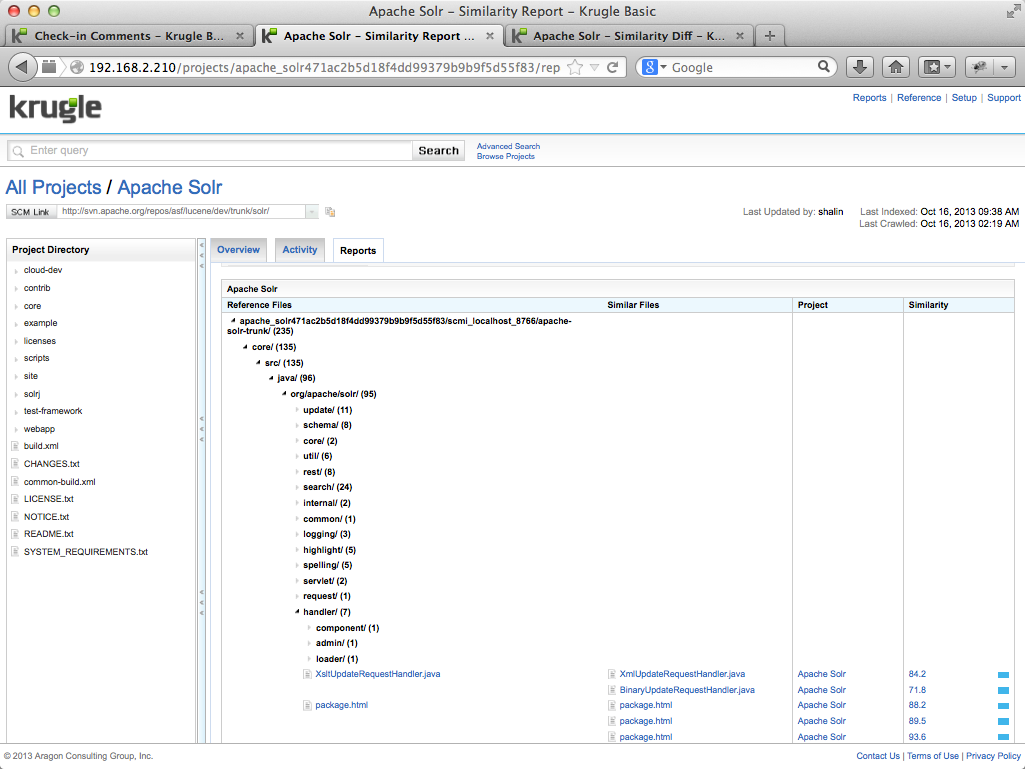Screen dimensions: 1025x769
Task: Click the browser address bar
Action: [324, 67]
